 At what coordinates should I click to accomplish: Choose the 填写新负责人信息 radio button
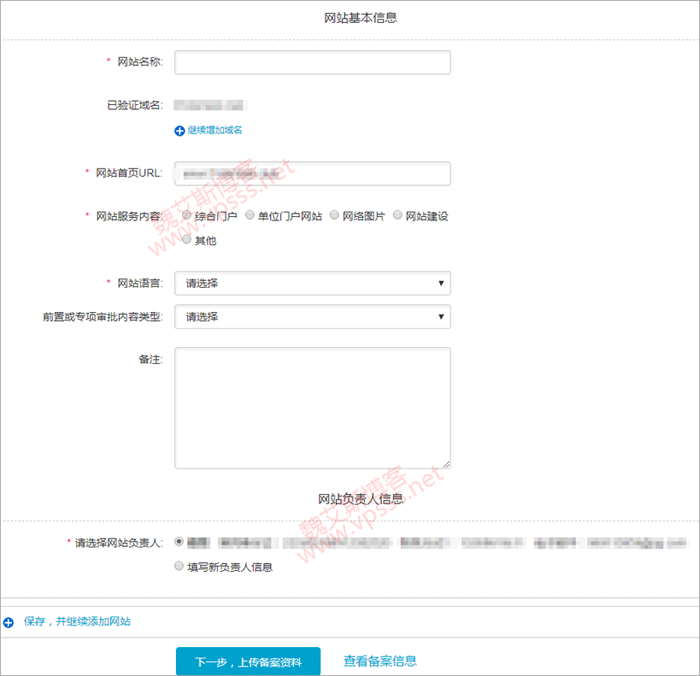pyautogui.click(x=179, y=566)
